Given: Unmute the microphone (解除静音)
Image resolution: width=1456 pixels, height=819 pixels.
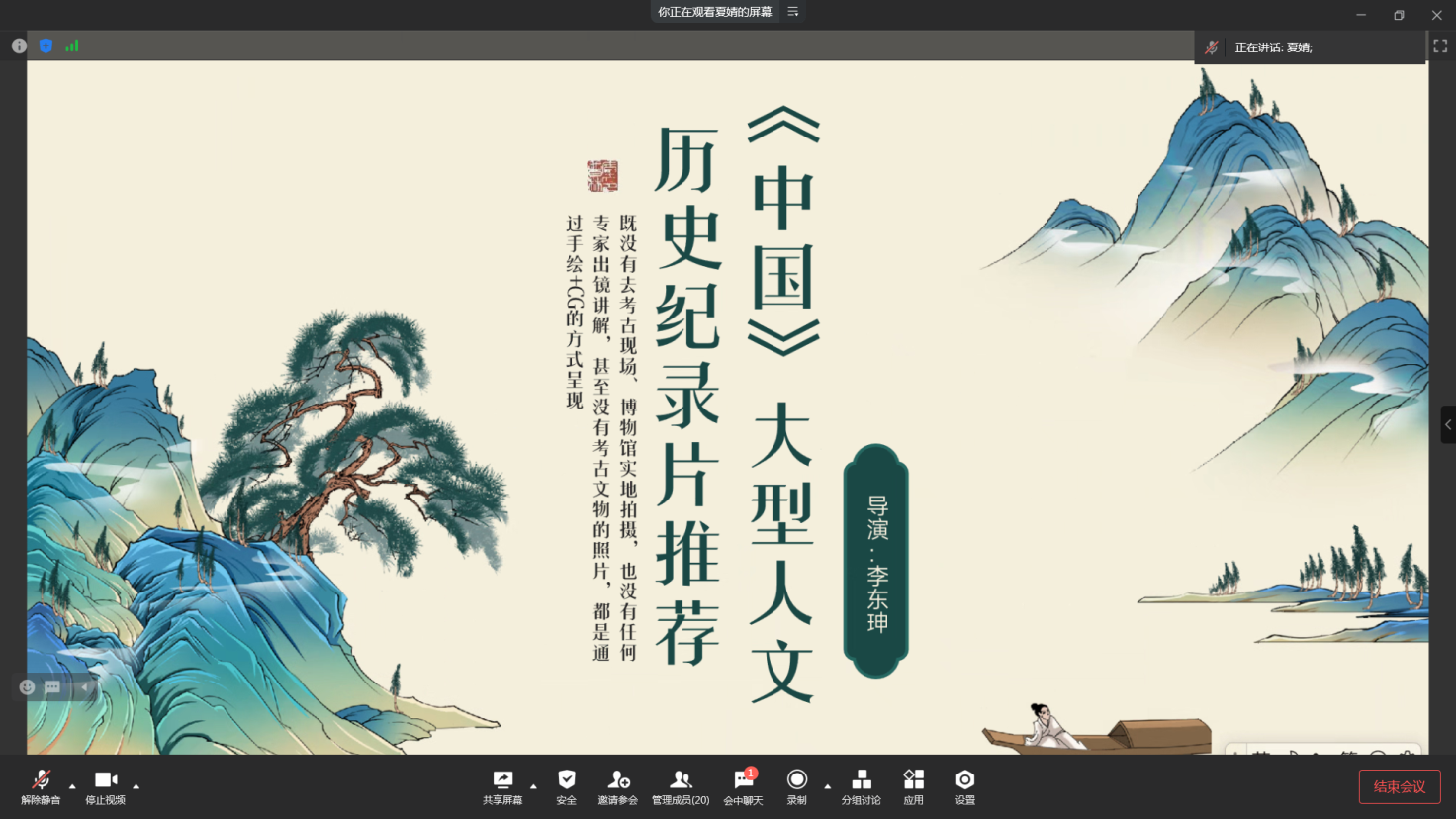Looking at the screenshot, I should [x=41, y=786].
